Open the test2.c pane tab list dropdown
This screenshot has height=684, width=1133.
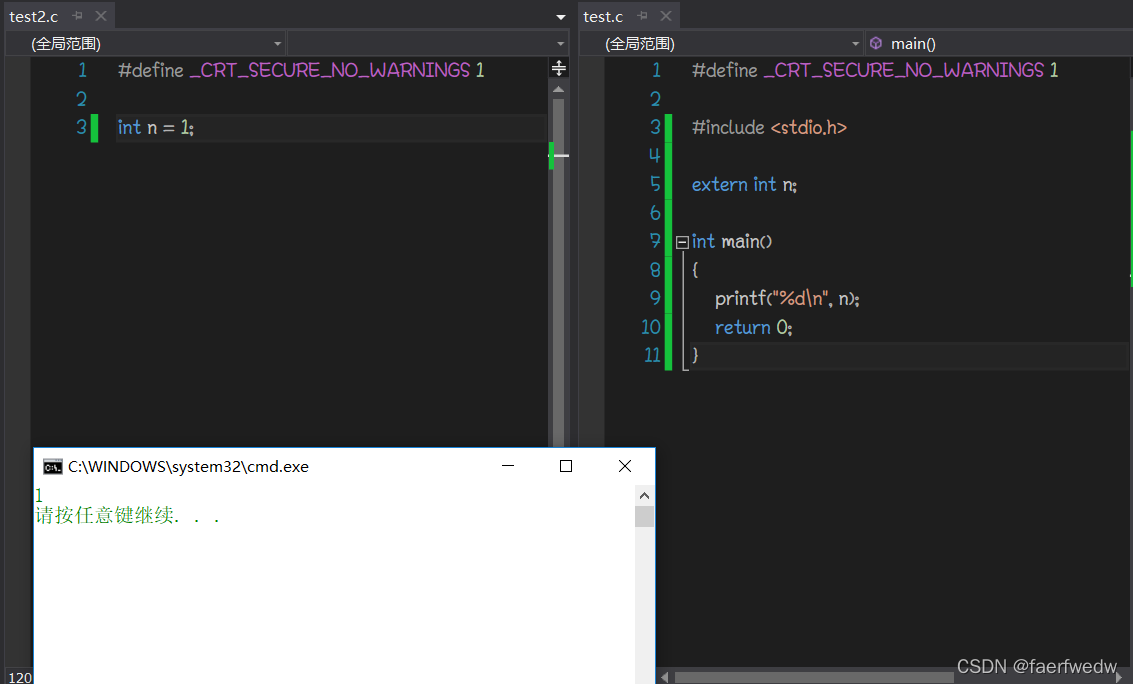(561, 17)
